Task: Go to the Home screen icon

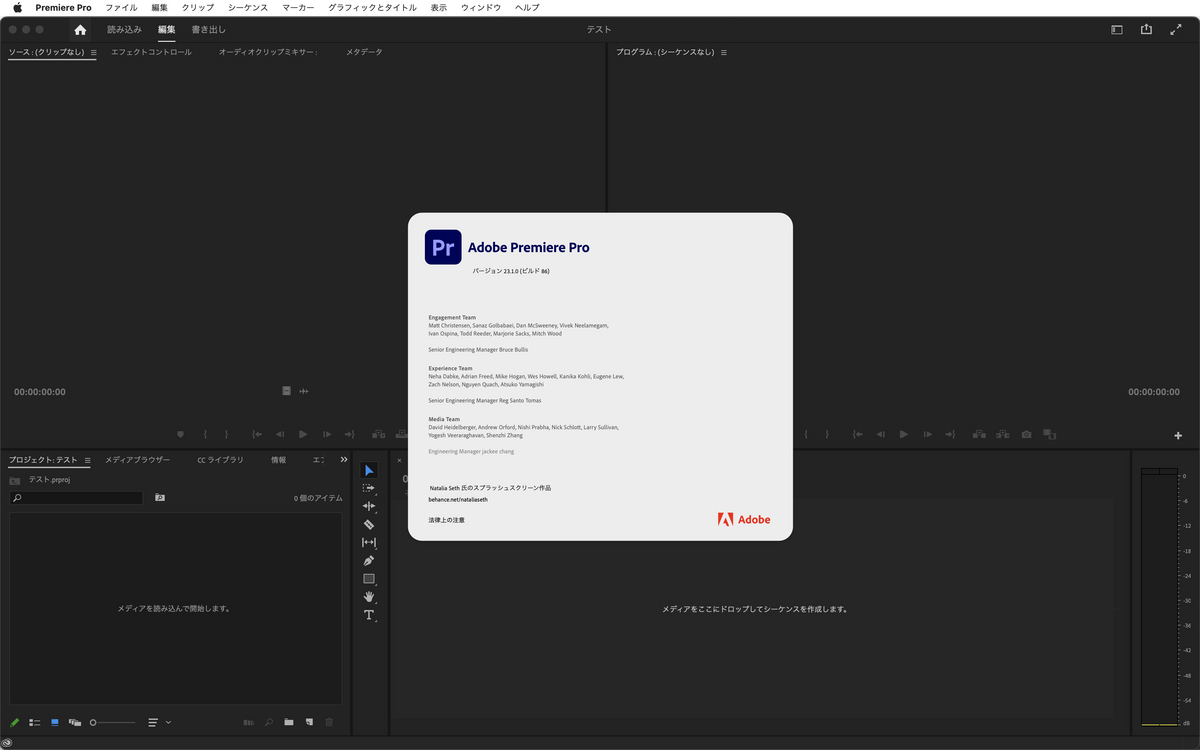Action: pyautogui.click(x=80, y=30)
